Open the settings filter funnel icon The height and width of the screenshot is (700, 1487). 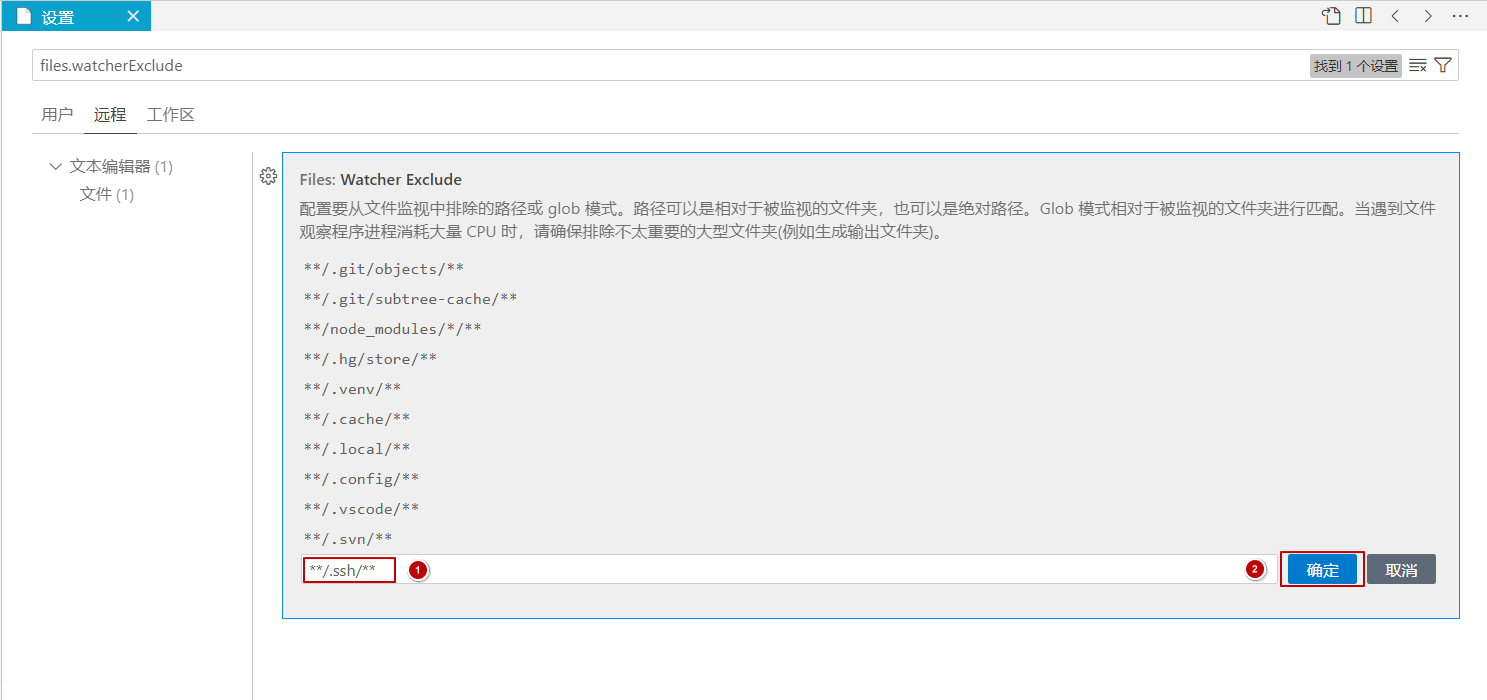[x=1442, y=66]
